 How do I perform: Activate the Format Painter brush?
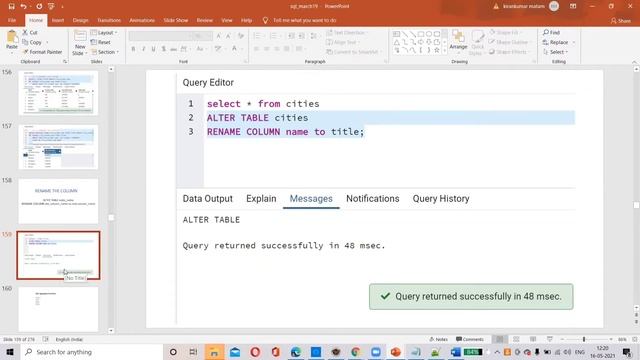42,52
